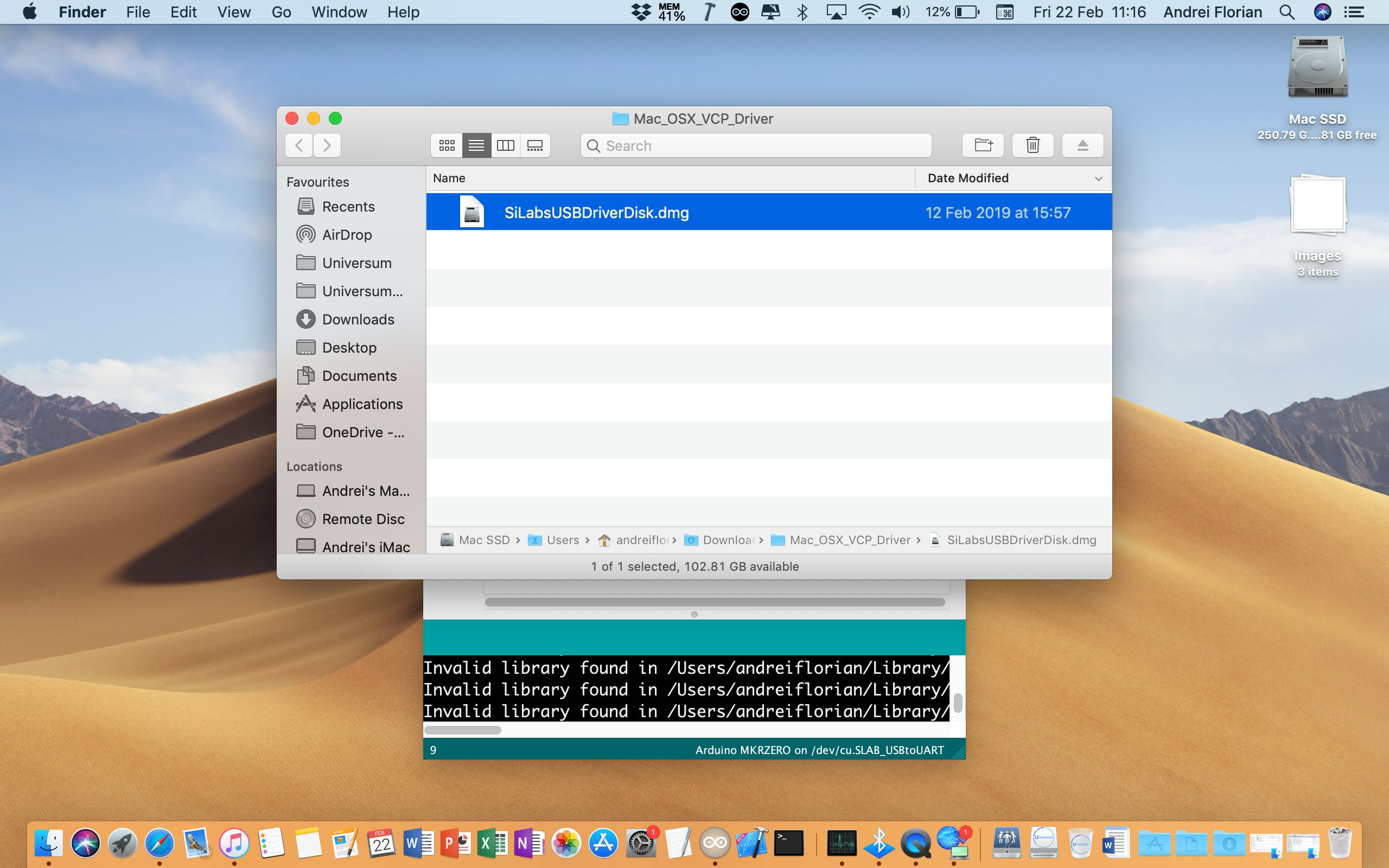Go back in Finder window
The height and width of the screenshot is (868, 1389).
(x=299, y=146)
